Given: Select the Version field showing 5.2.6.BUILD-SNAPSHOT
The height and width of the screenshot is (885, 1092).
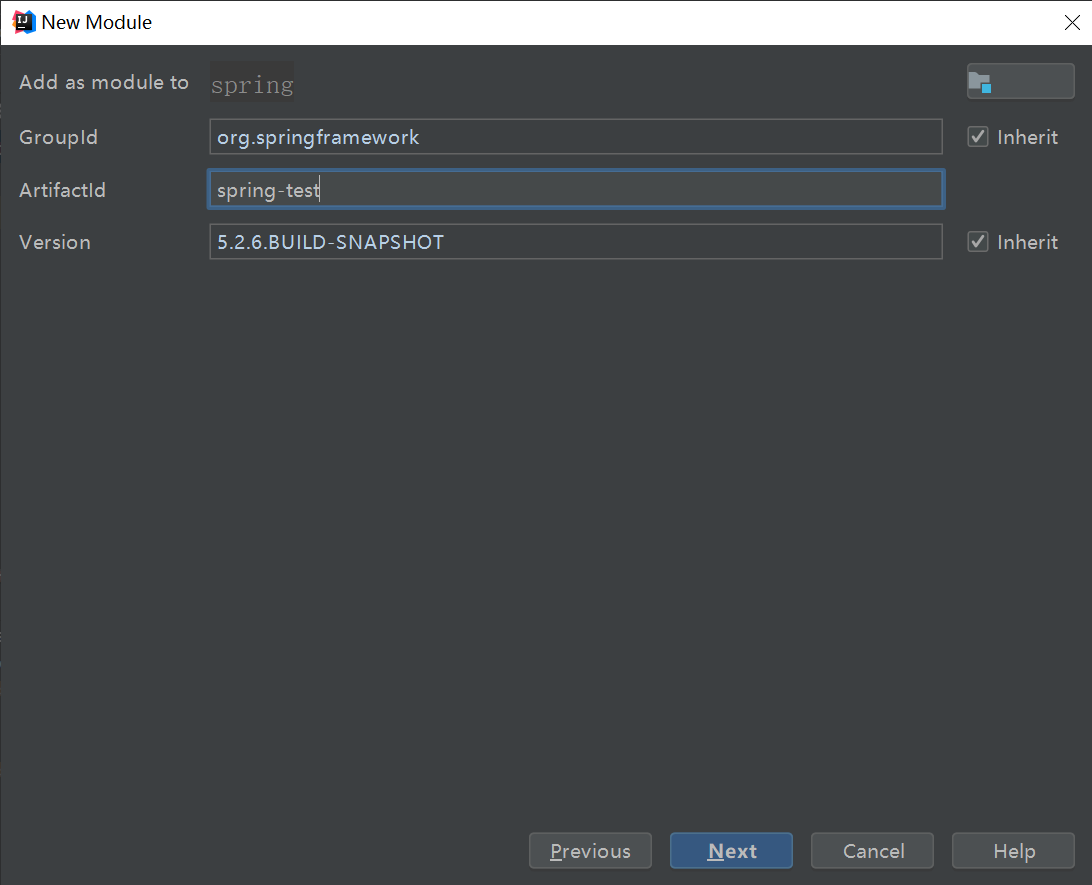Looking at the screenshot, I should (x=575, y=242).
